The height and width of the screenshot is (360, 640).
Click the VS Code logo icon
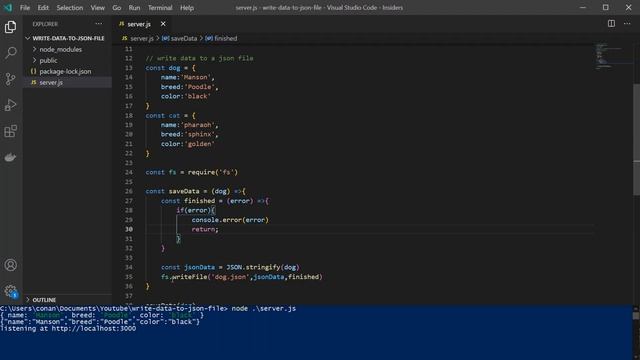coord(8,7)
